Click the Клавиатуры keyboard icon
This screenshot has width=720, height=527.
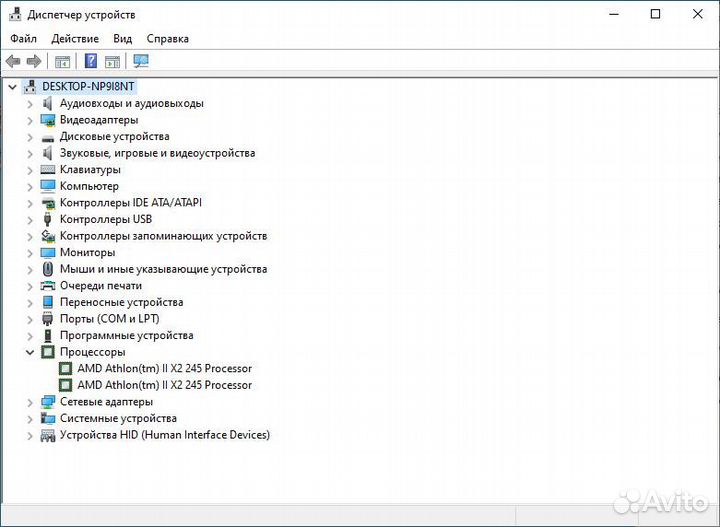(x=48, y=170)
